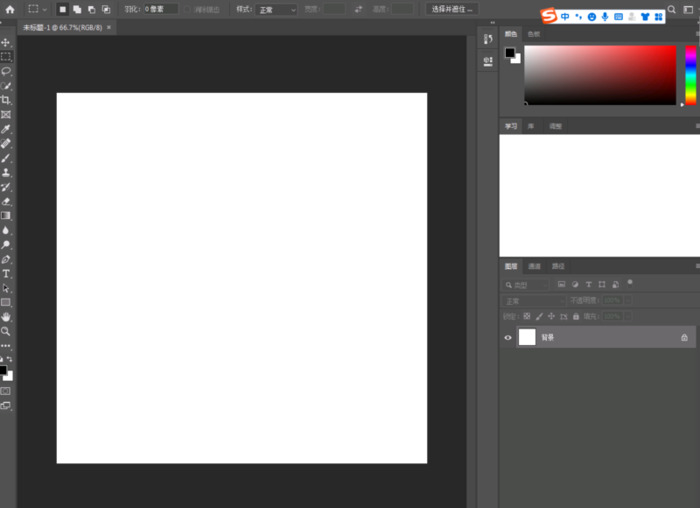
Task: Select the Brush tool
Action: (x=6, y=158)
